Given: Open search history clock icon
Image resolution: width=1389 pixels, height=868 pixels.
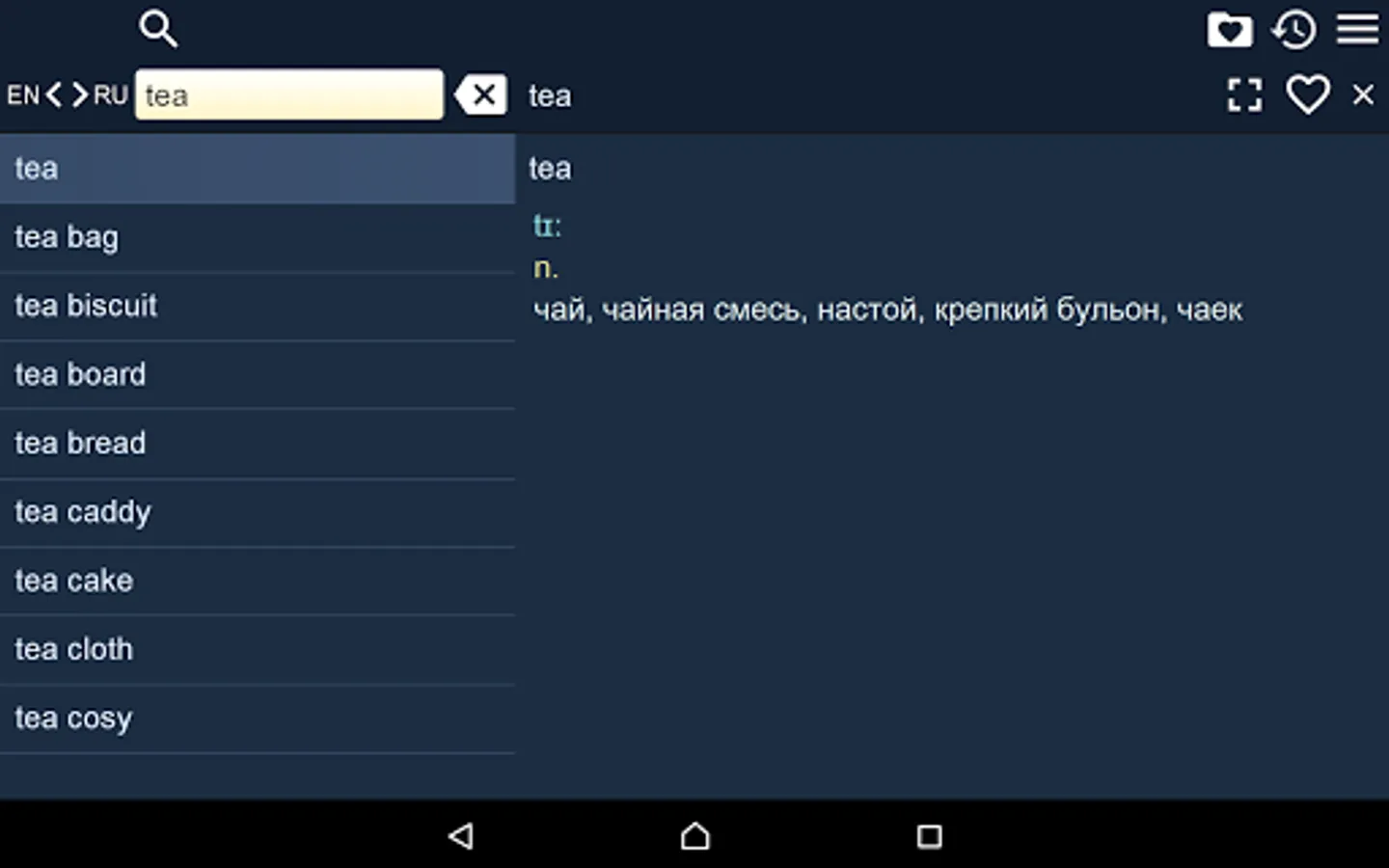Looking at the screenshot, I should click(1294, 30).
